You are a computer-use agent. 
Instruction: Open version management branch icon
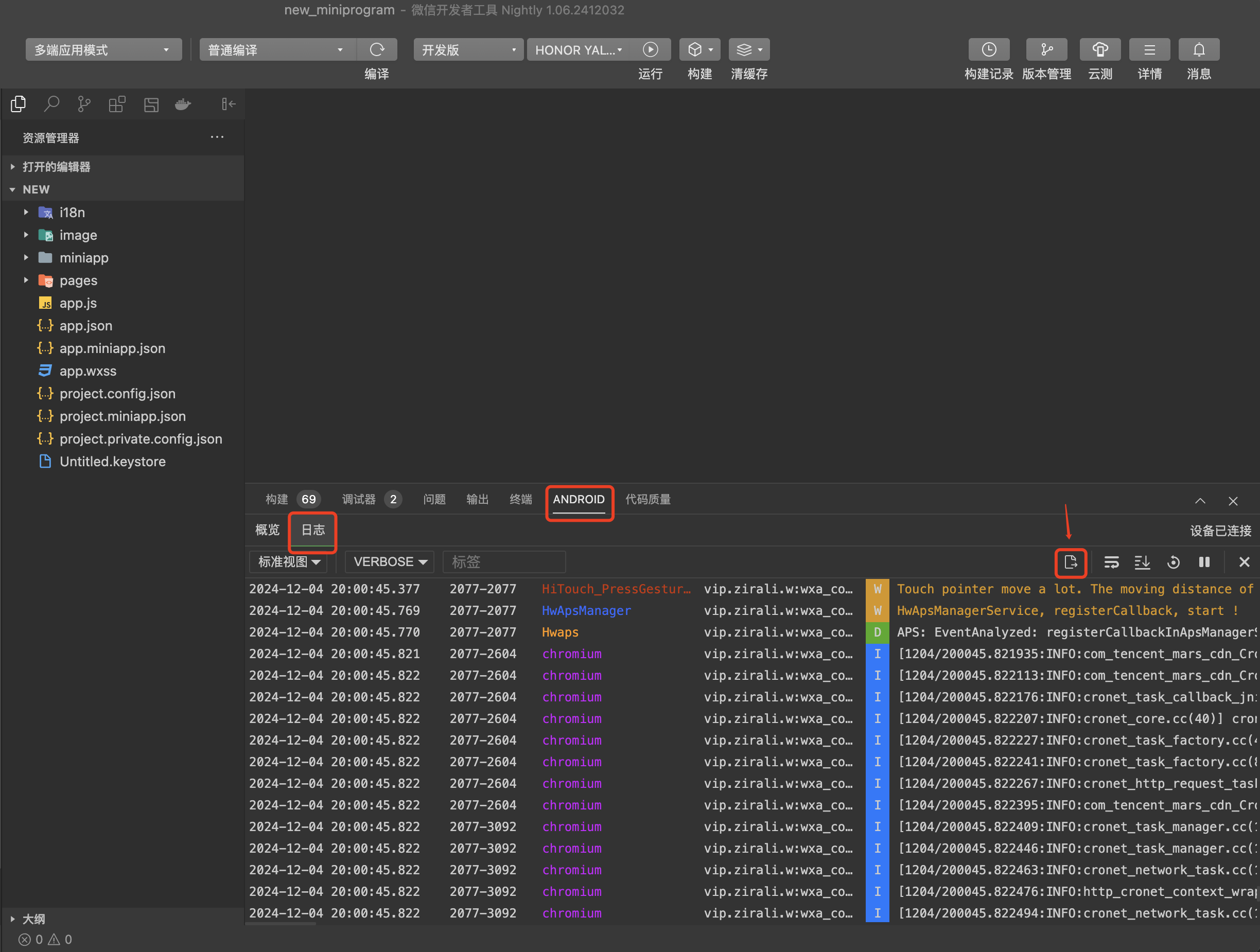click(x=1046, y=49)
